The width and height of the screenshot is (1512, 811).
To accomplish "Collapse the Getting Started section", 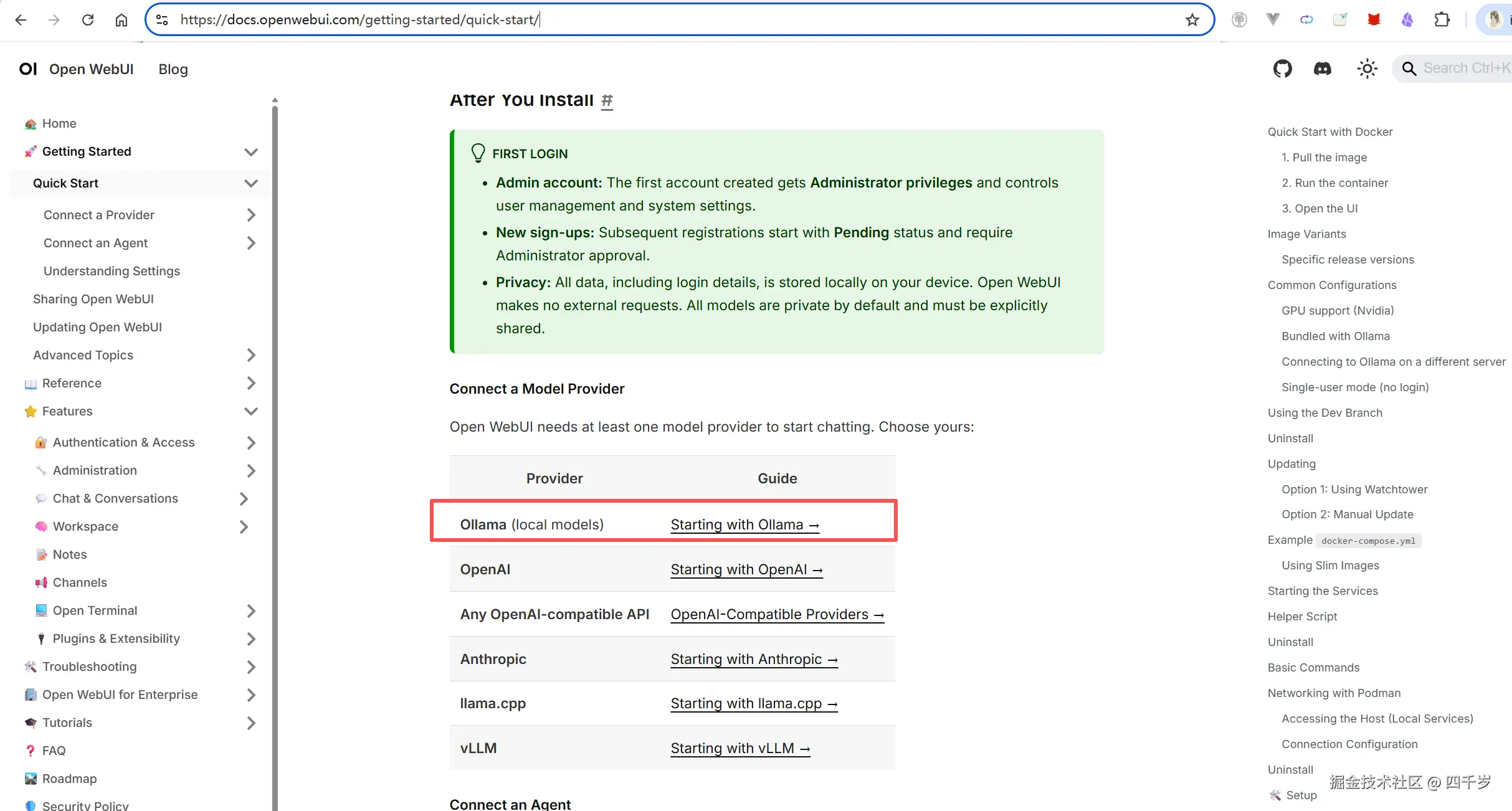I will 250,152.
